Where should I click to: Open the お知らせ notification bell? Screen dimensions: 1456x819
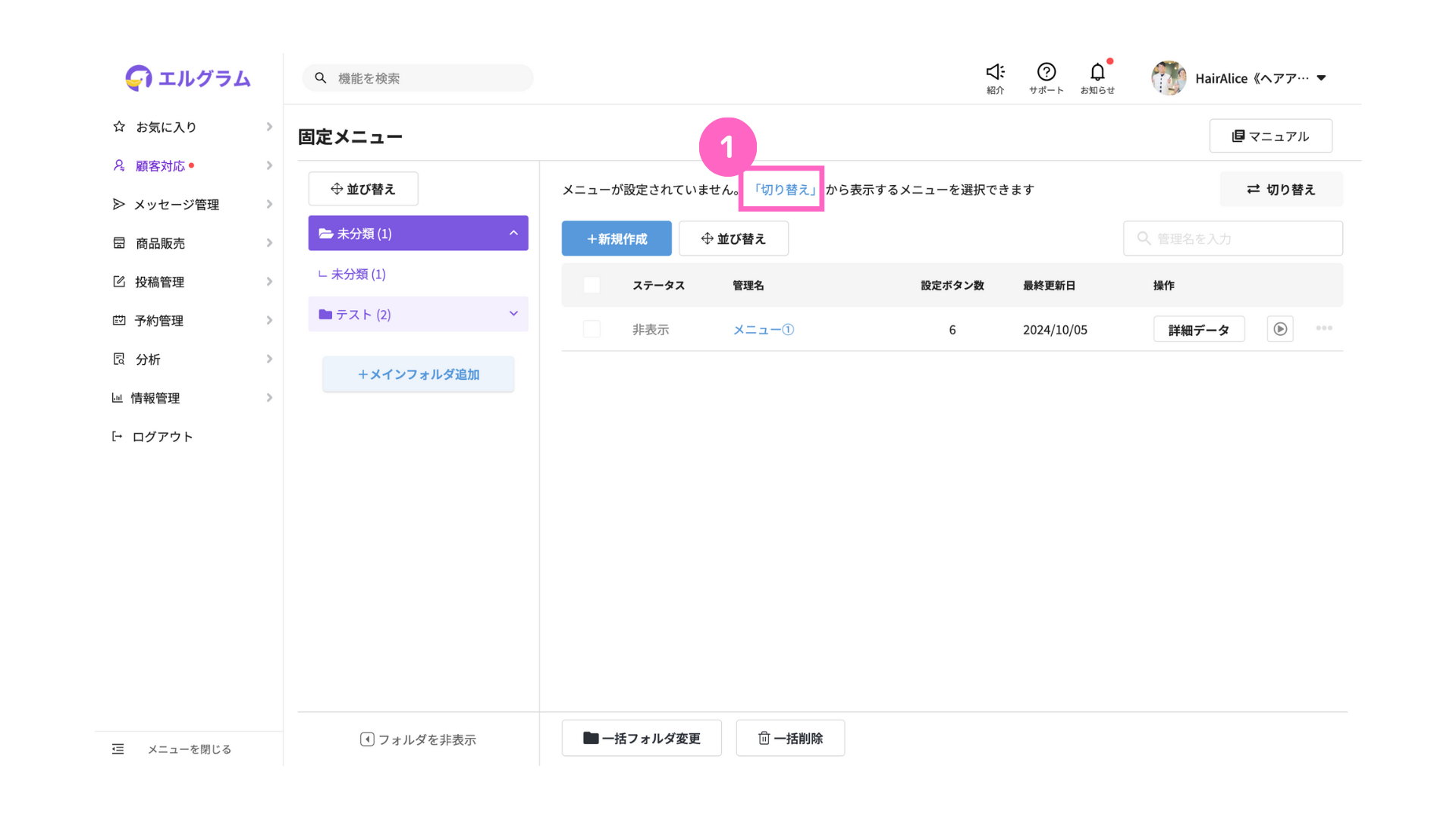[x=1097, y=78]
